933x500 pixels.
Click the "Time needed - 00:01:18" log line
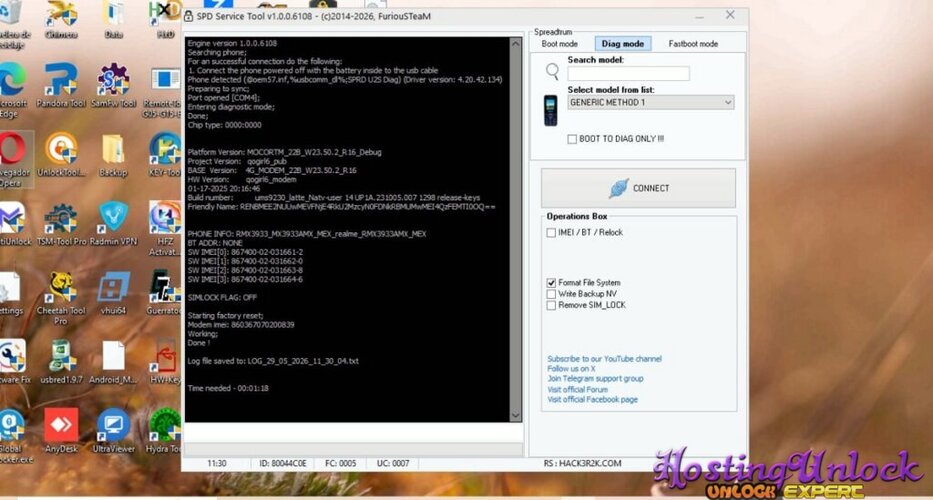click(x=228, y=389)
